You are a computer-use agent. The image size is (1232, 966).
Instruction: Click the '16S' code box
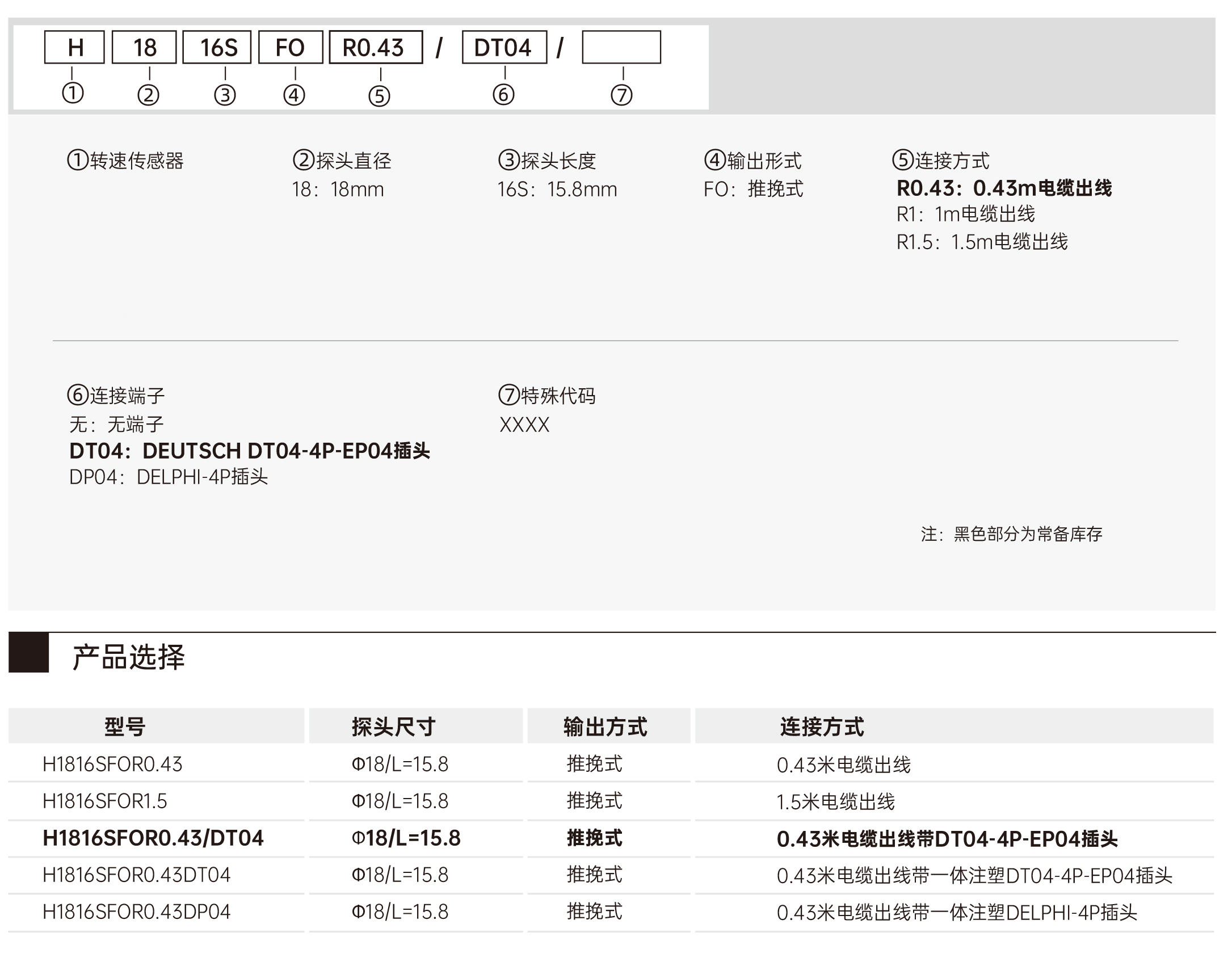coord(217,47)
